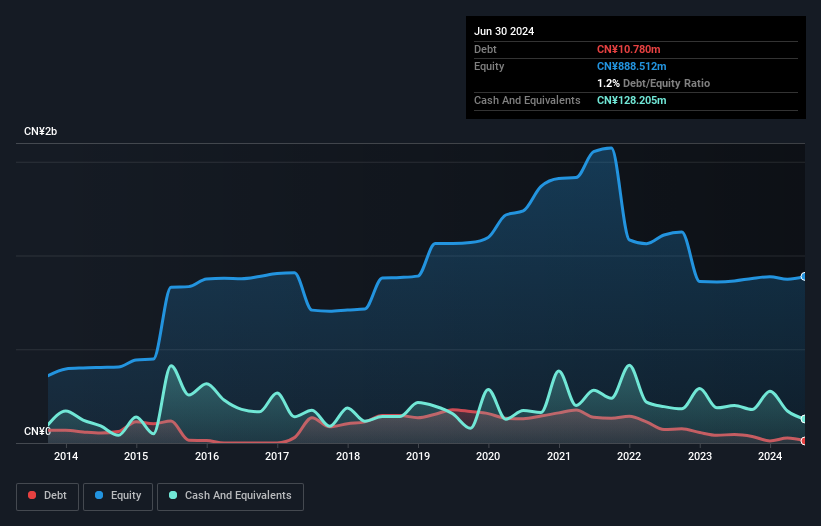Click Cash And Equivalents label in tooltip
This screenshot has width=821, height=526.
527,100
